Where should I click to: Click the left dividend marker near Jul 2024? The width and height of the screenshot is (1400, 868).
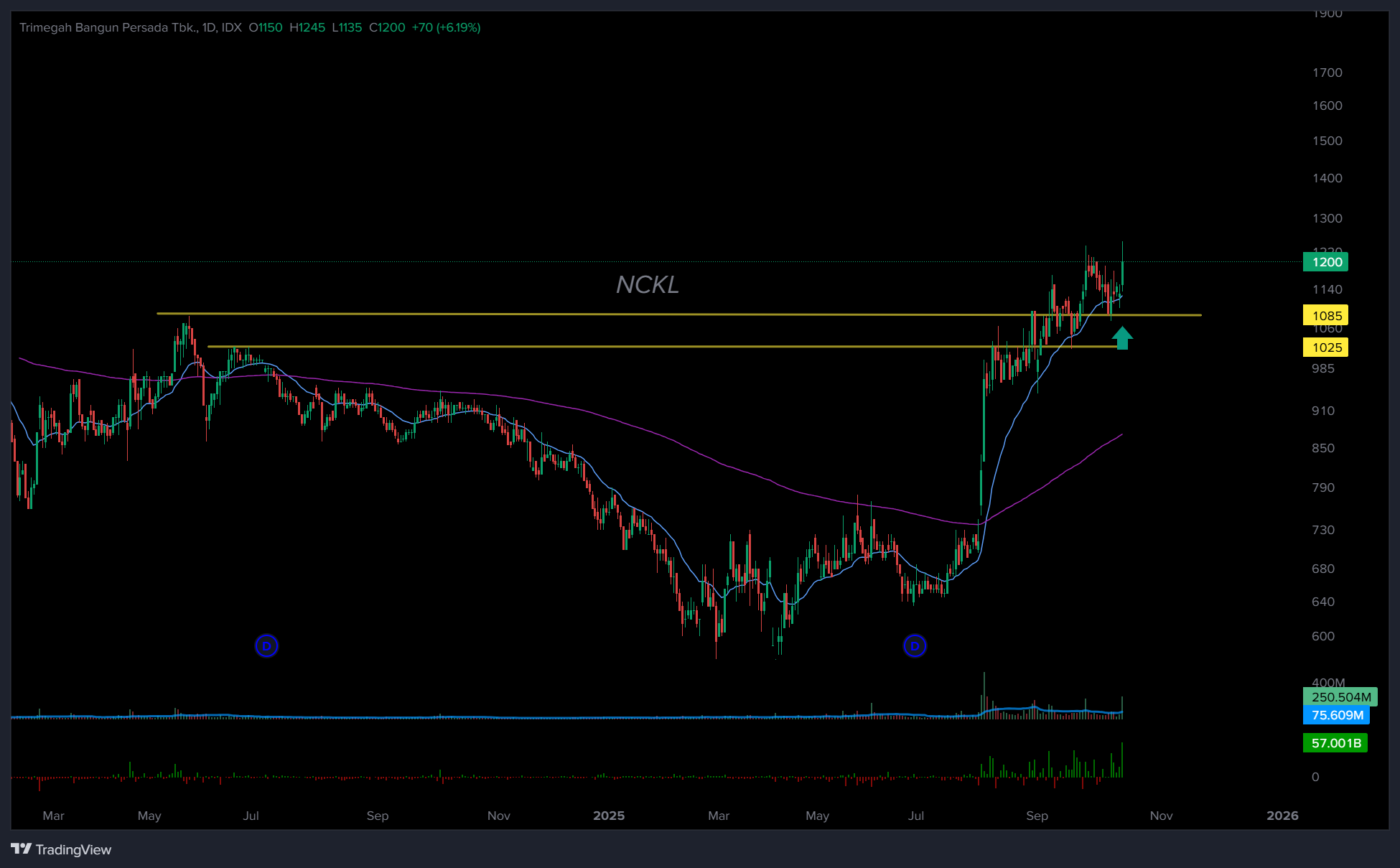[266, 646]
